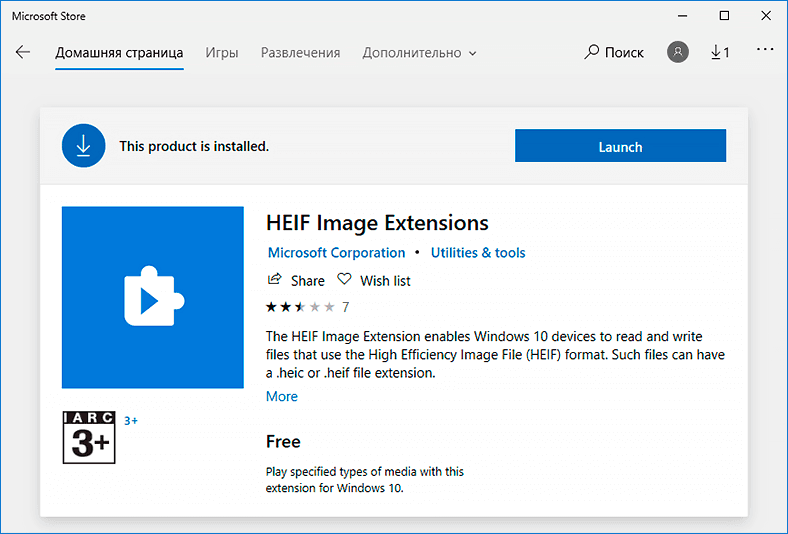
Task: Select the Домашняя страница tab
Action: tap(119, 53)
